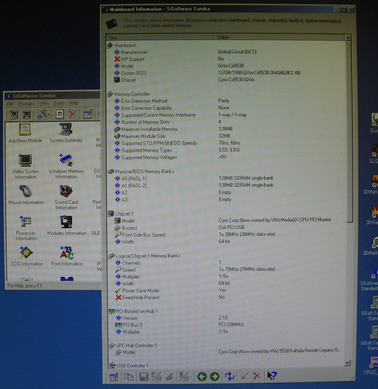Select the Fixed Hole Present row
378x389 pixels.
click(x=227, y=297)
